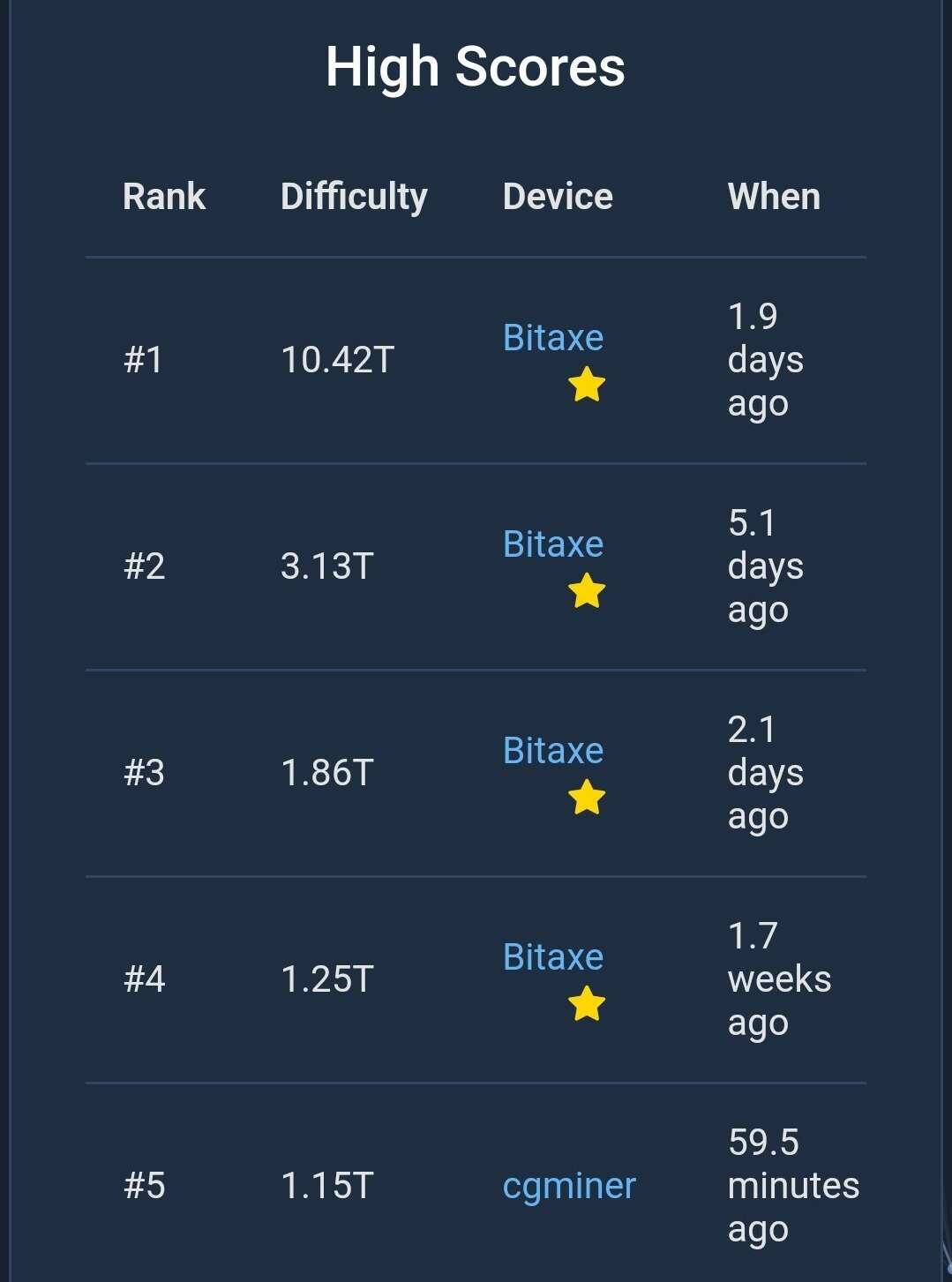Select the When column header
Screen dimensions: 952x1282
pos(774,196)
